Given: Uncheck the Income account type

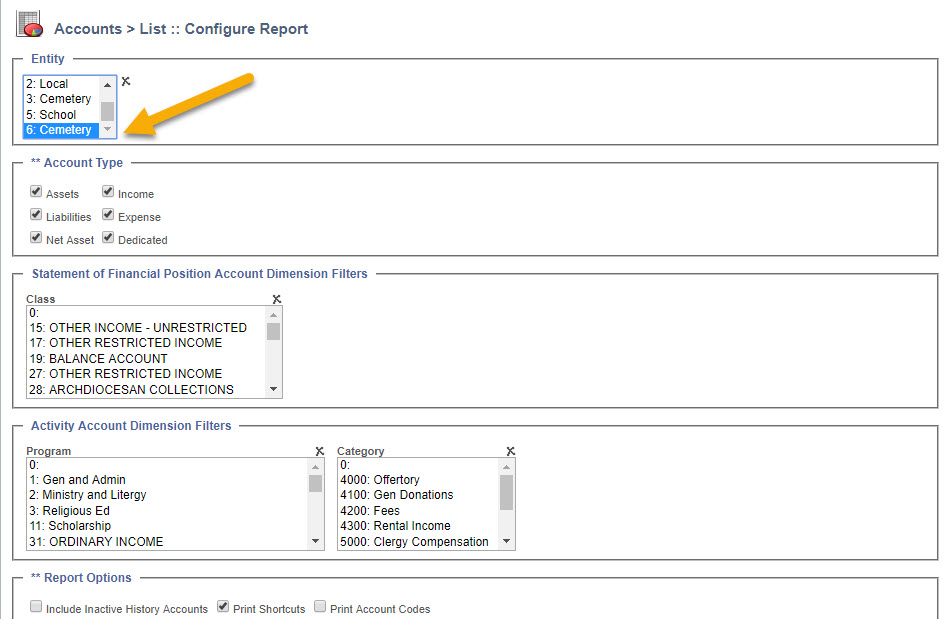Looking at the screenshot, I should click(108, 191).
